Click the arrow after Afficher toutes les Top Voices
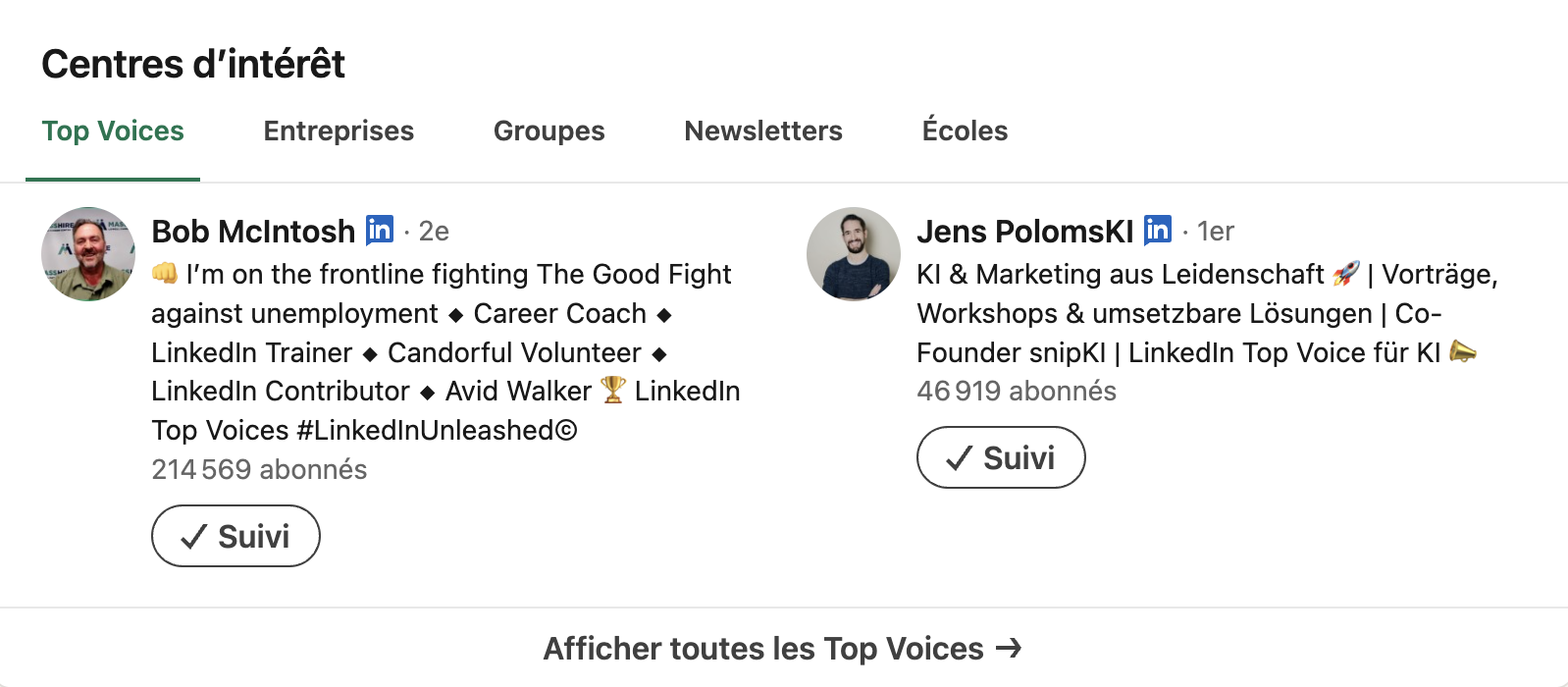This screenshot has height=687, width=1568. (x=1009, y=648)
